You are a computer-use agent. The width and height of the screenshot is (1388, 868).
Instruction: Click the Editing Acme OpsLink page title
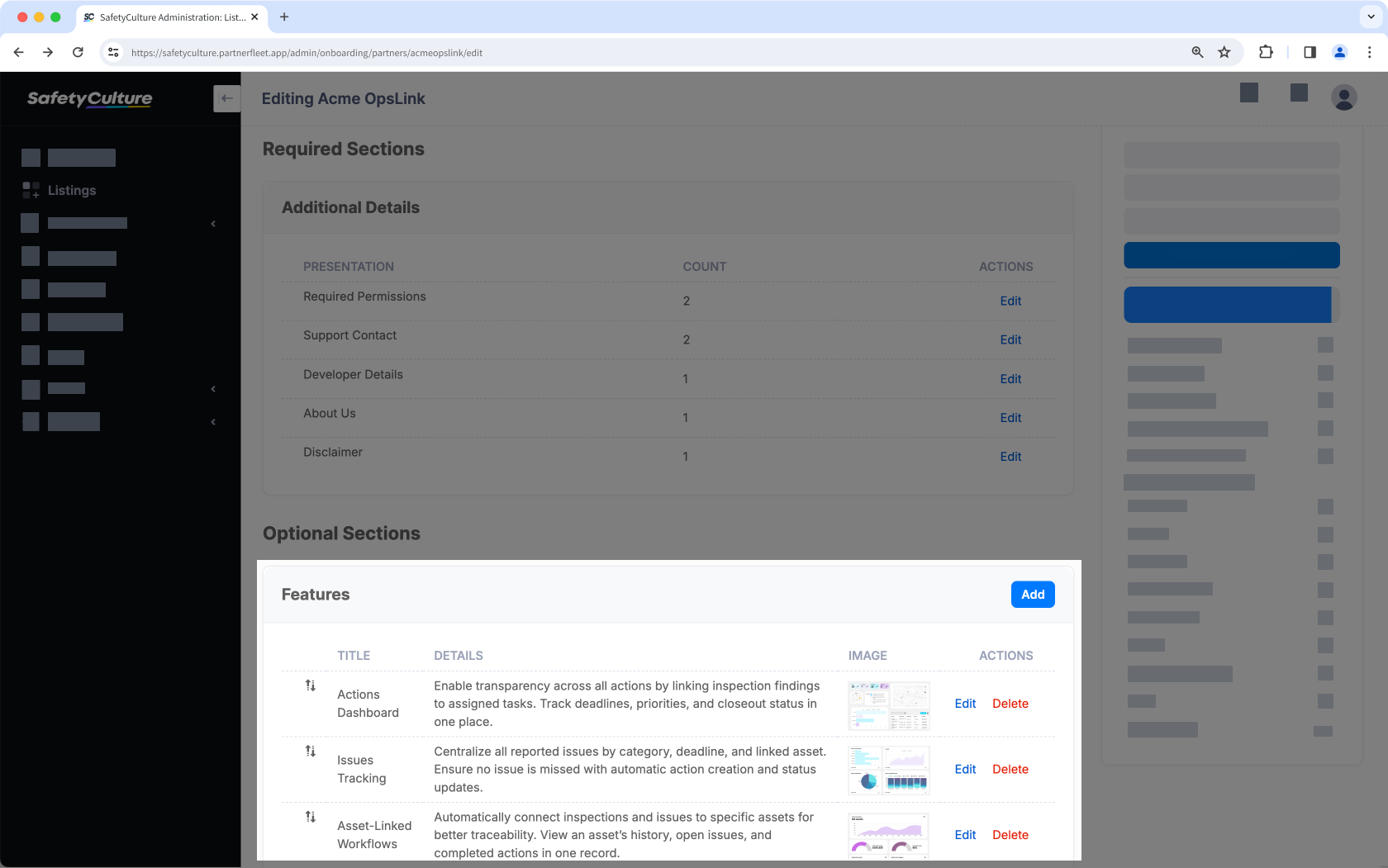344,98
